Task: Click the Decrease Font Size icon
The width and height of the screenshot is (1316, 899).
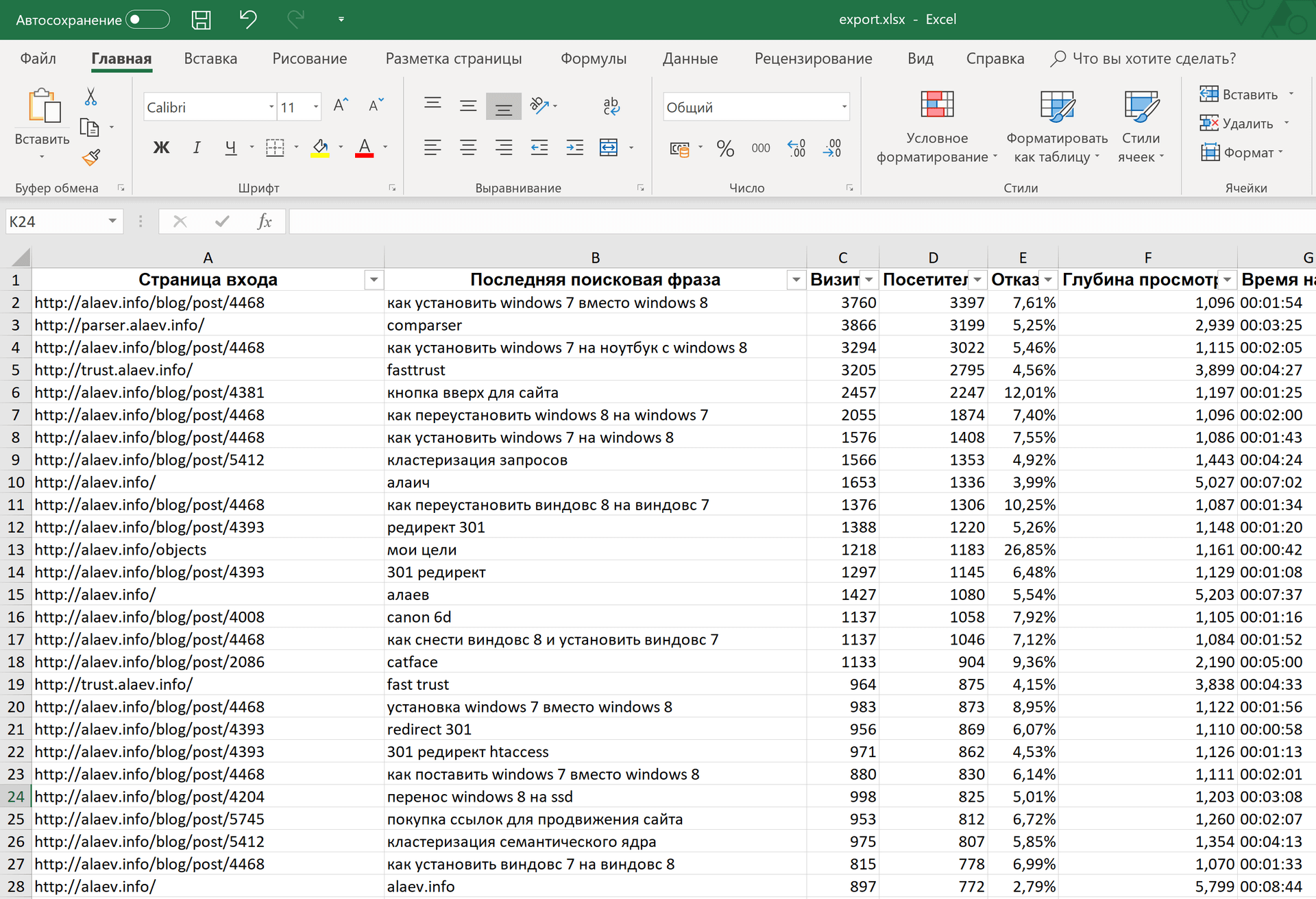Action: (x=376, y=106)
